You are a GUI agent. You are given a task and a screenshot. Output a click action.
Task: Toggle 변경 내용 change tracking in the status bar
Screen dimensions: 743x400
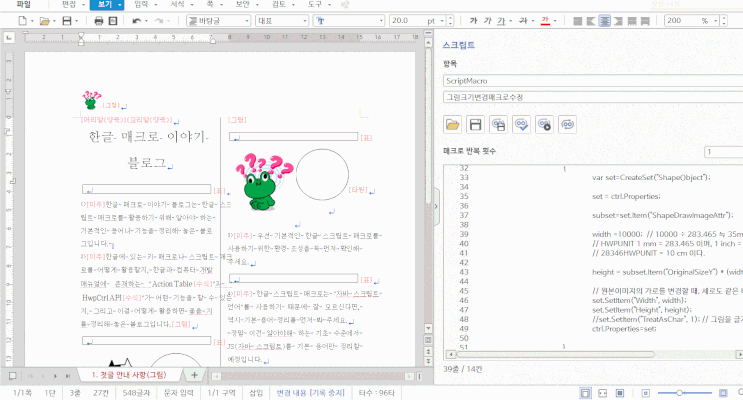(x=310, y=393)
